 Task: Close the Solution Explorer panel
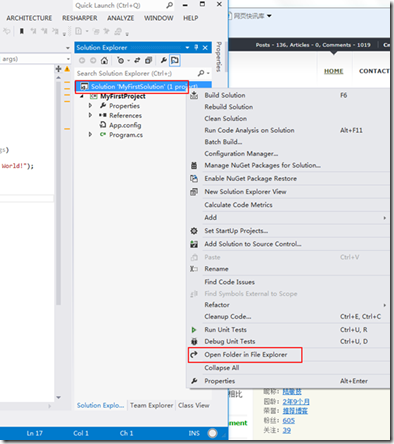tap(205, 47)
